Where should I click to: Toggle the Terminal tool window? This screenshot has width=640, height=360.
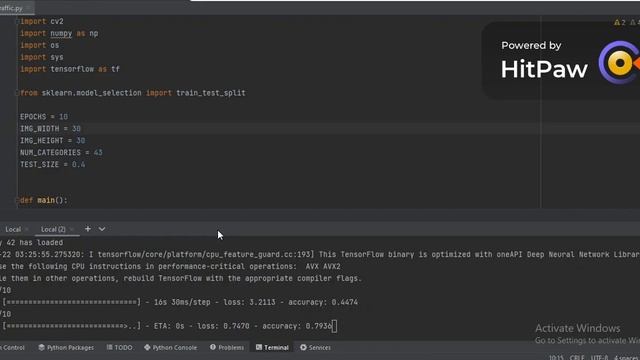tap(272, 348)
